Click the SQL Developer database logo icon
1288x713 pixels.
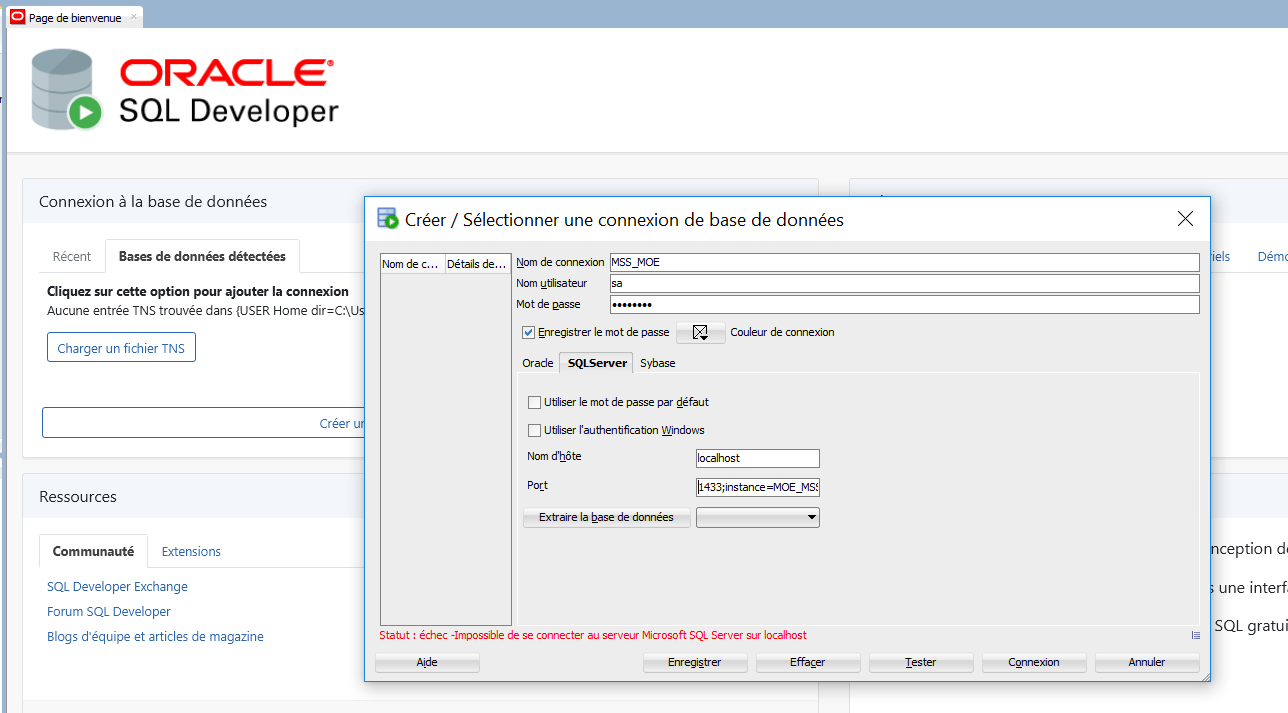(x=67, y=89)
